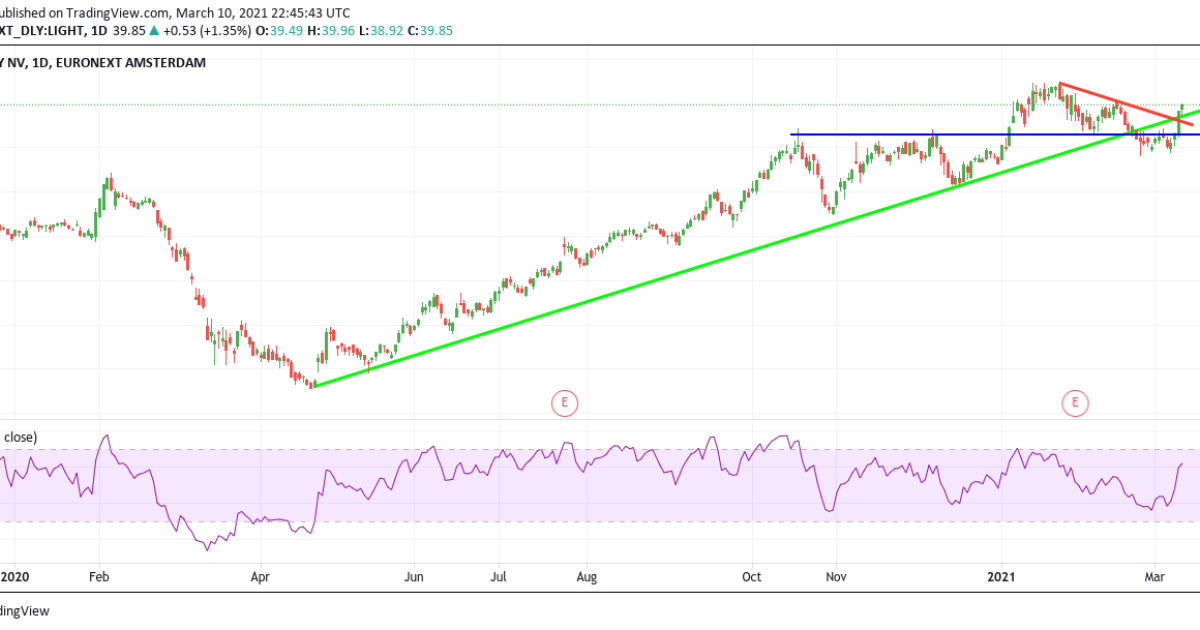Click the Jul label on the time axis
Screen dimensions: 1200x630
point(498,577)
